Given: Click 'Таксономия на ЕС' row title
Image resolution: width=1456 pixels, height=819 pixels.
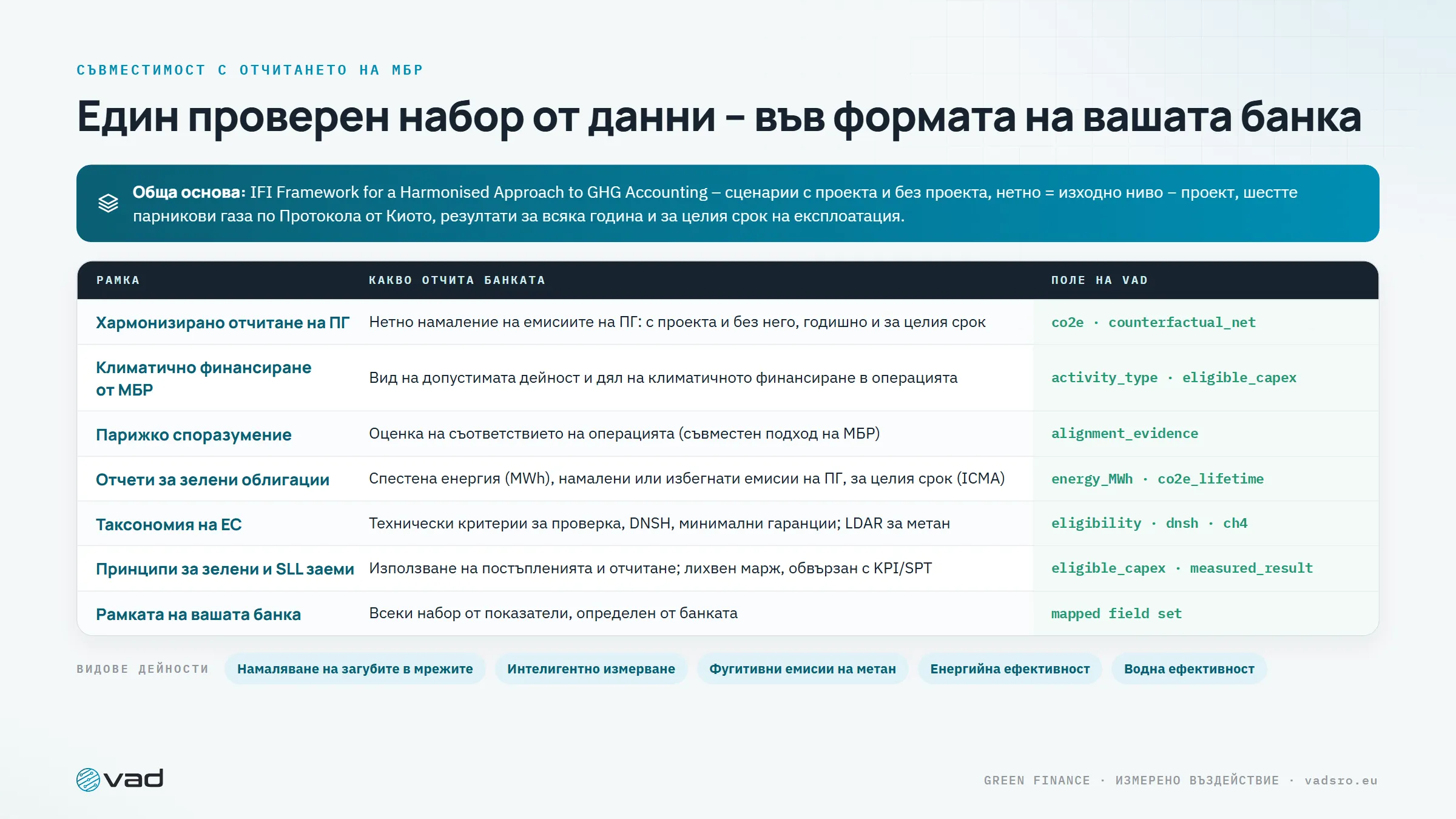Looking at the screenshot, I should [169, 525].
